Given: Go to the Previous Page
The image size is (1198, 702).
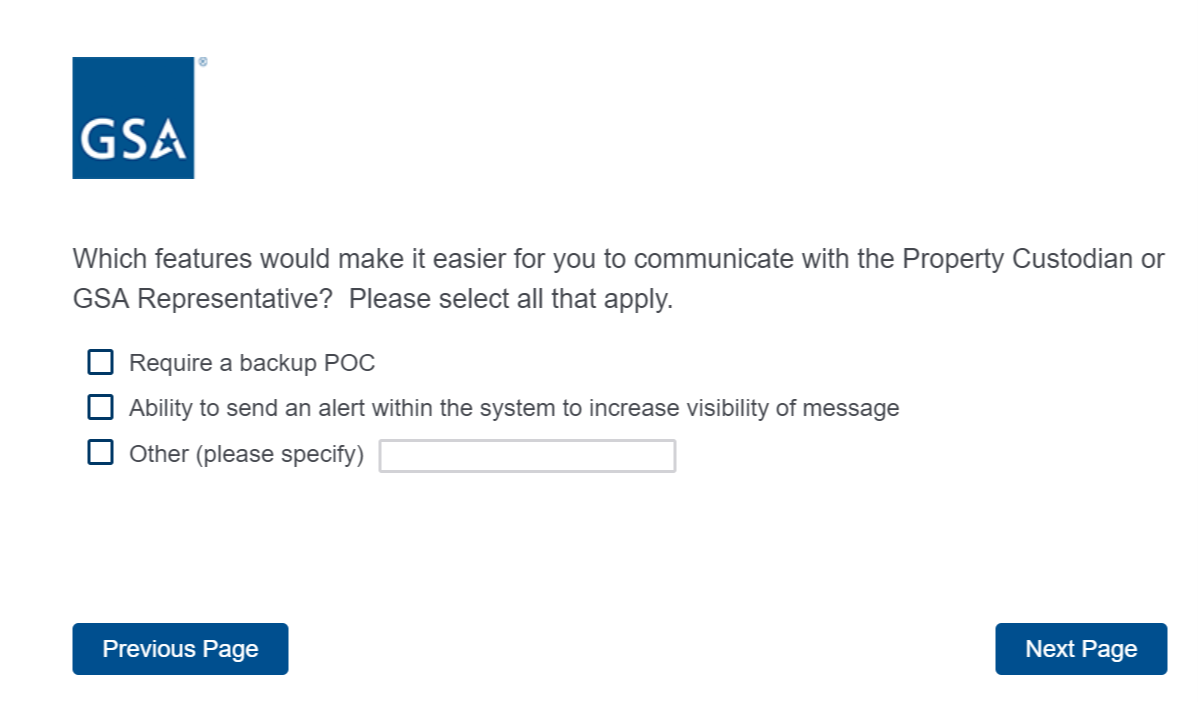Looking at the screenshot, I should tap(180, 649).
